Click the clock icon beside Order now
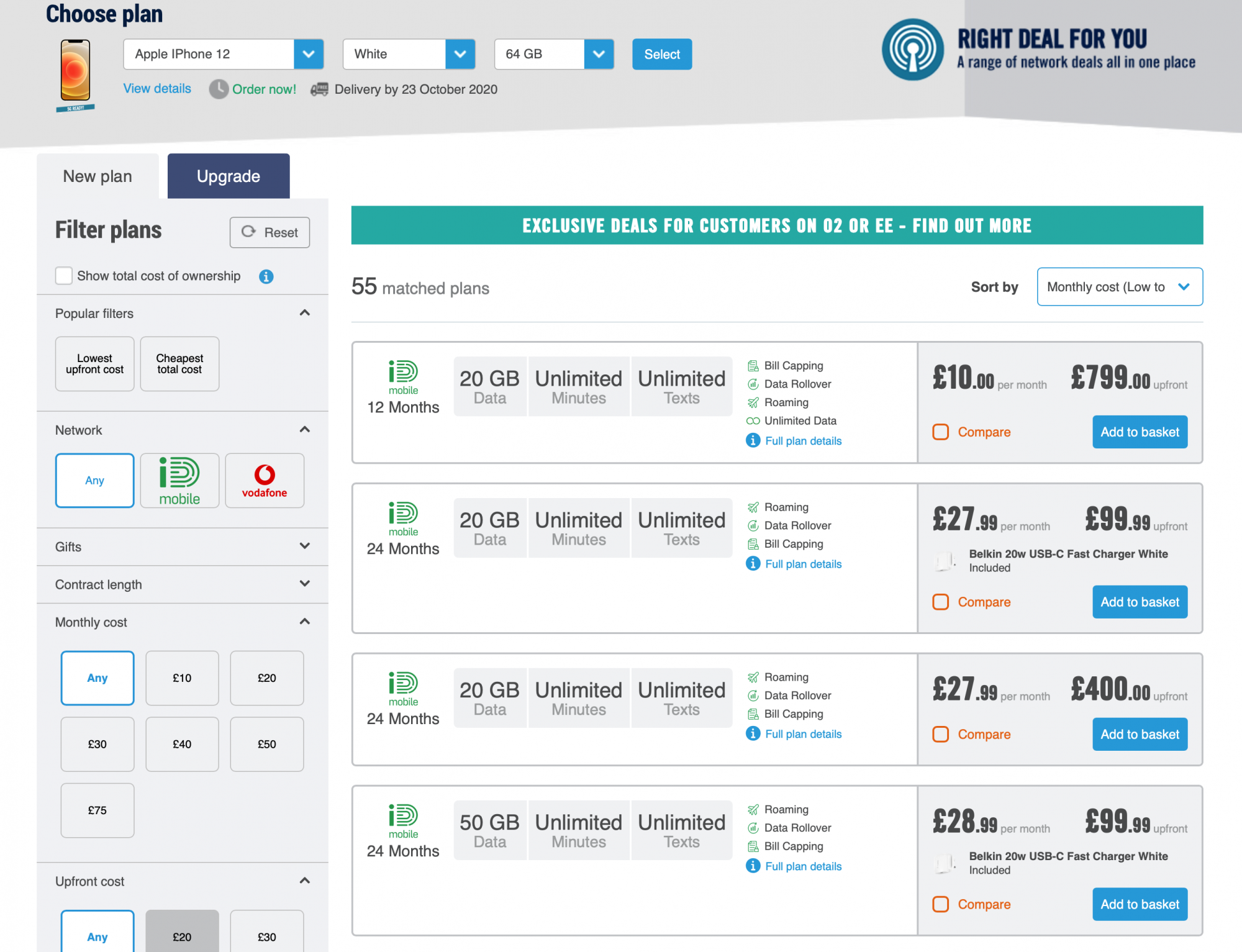The width and height of the screenshot is (1242, 952). point(219,89)
